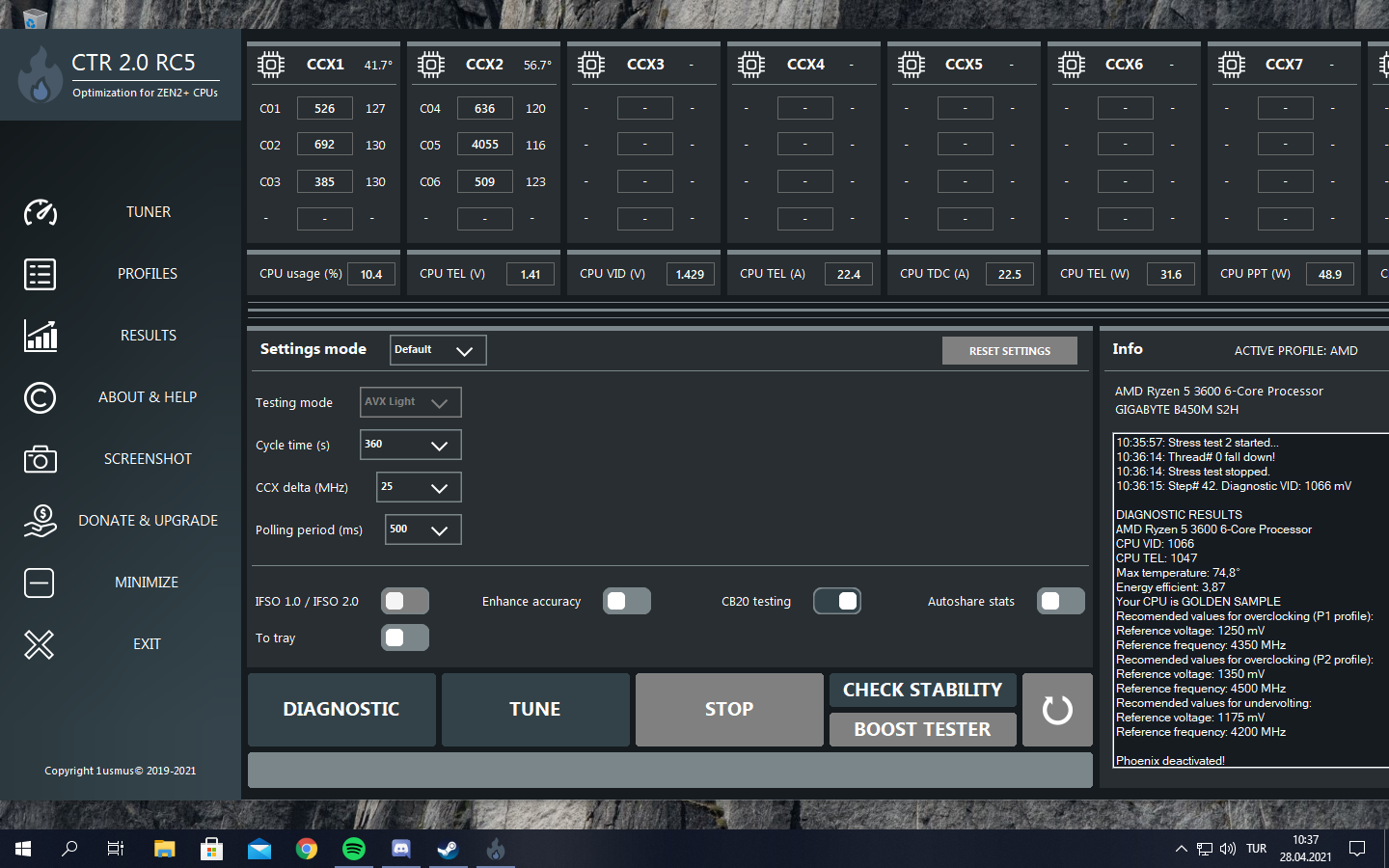The image size is (1389, 868).
Task: Select the Screenshot camera icon
Action: tap(41, 459)
